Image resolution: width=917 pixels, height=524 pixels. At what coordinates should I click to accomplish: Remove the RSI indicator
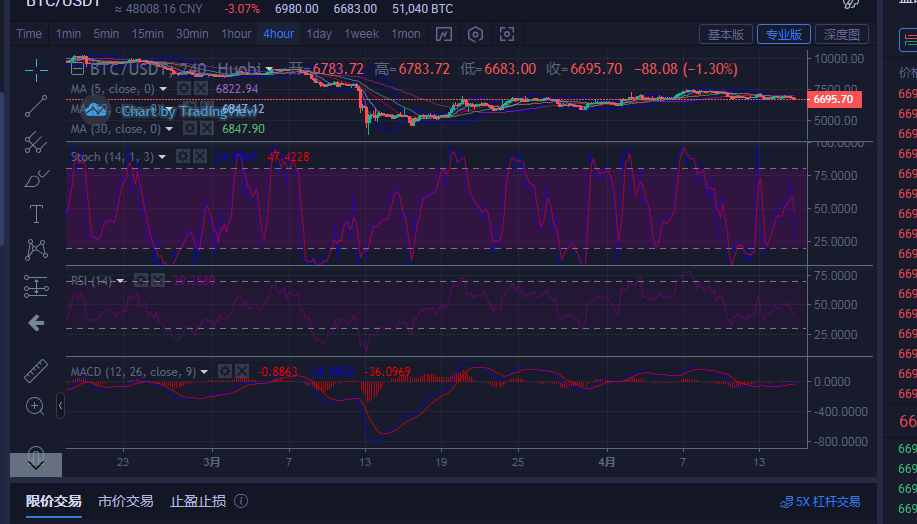158,280
